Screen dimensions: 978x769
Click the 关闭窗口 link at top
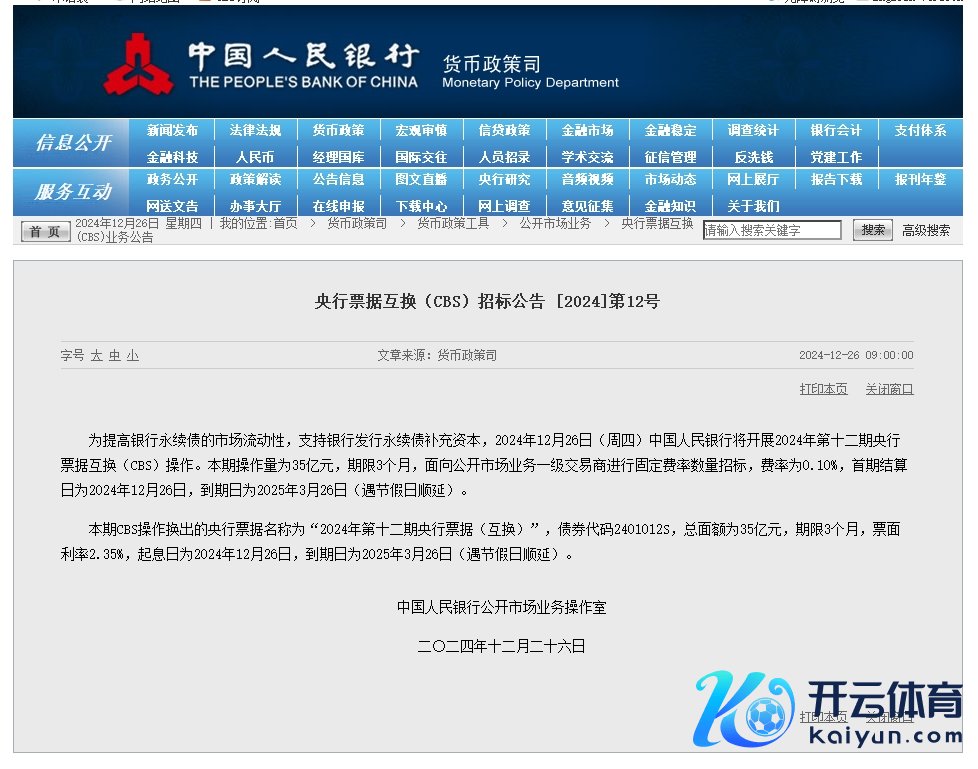click(889, 389)
